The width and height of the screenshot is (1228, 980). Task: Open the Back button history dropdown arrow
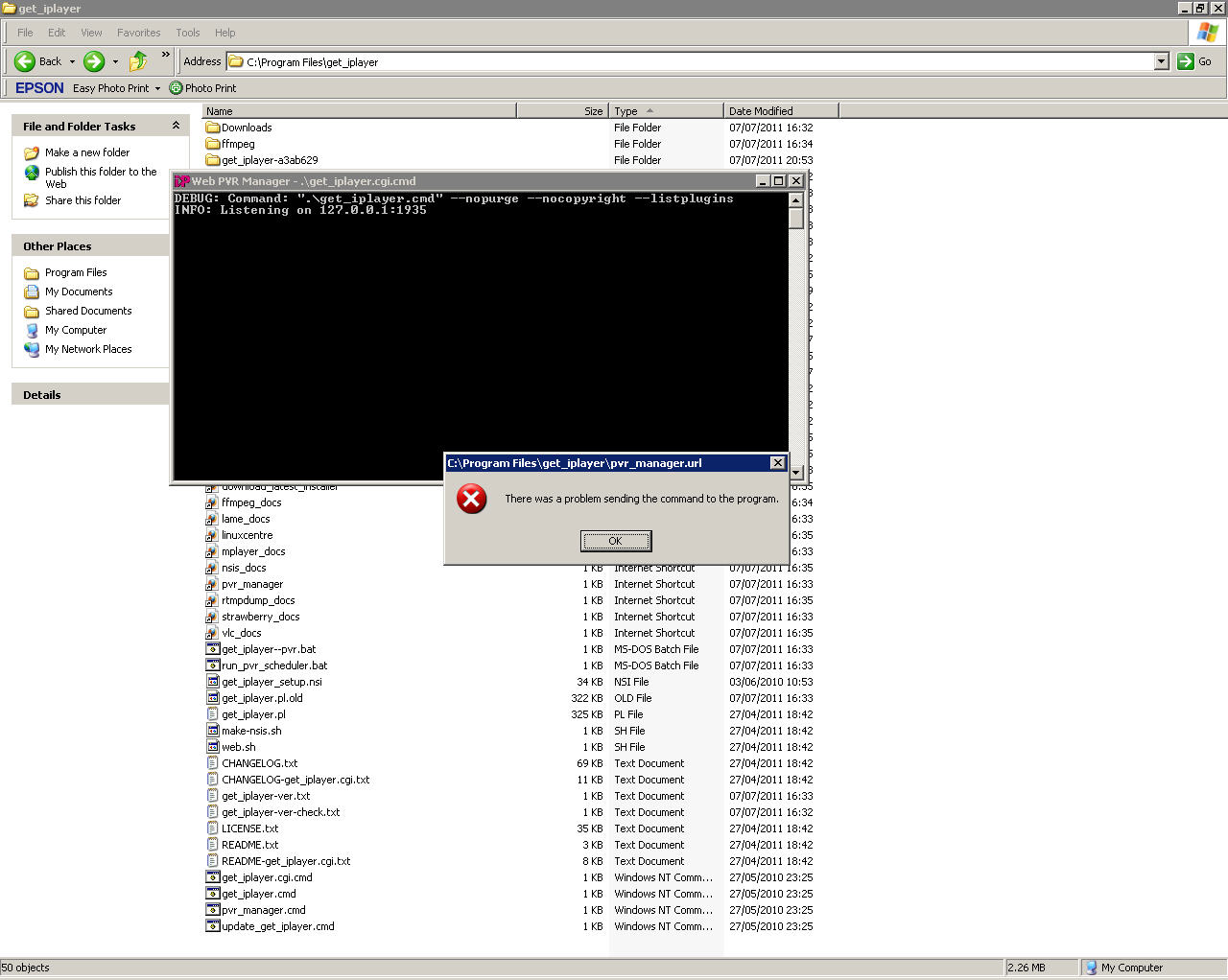(x=72, y=61)
